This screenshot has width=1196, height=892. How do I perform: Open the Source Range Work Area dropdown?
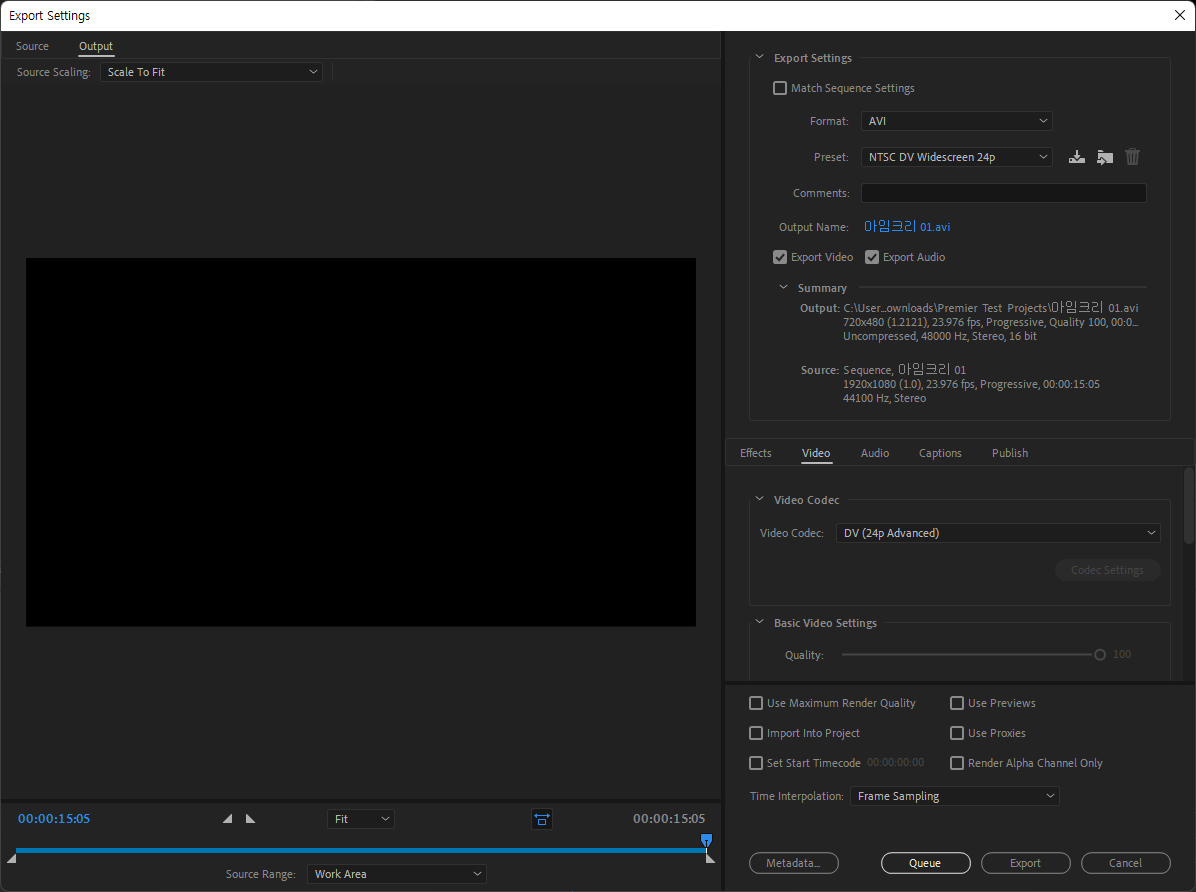[x=396, y=874]
